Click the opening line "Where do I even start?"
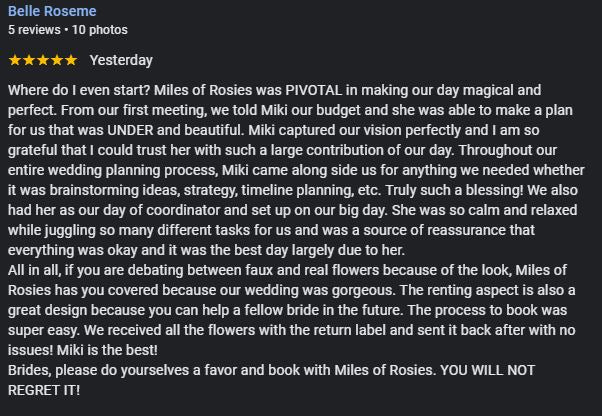The image size is (602, 416). pos(82,90)
